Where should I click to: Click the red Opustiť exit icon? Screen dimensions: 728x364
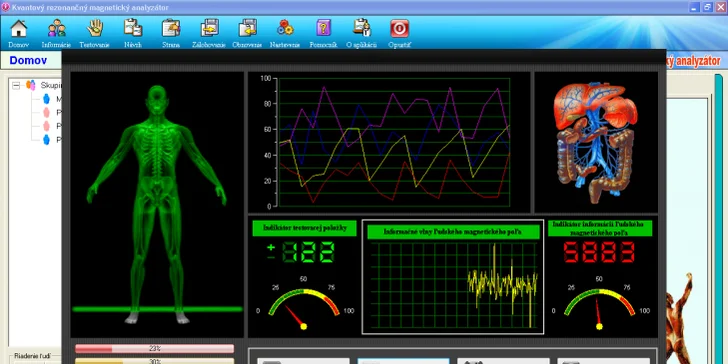pos(399,33)
